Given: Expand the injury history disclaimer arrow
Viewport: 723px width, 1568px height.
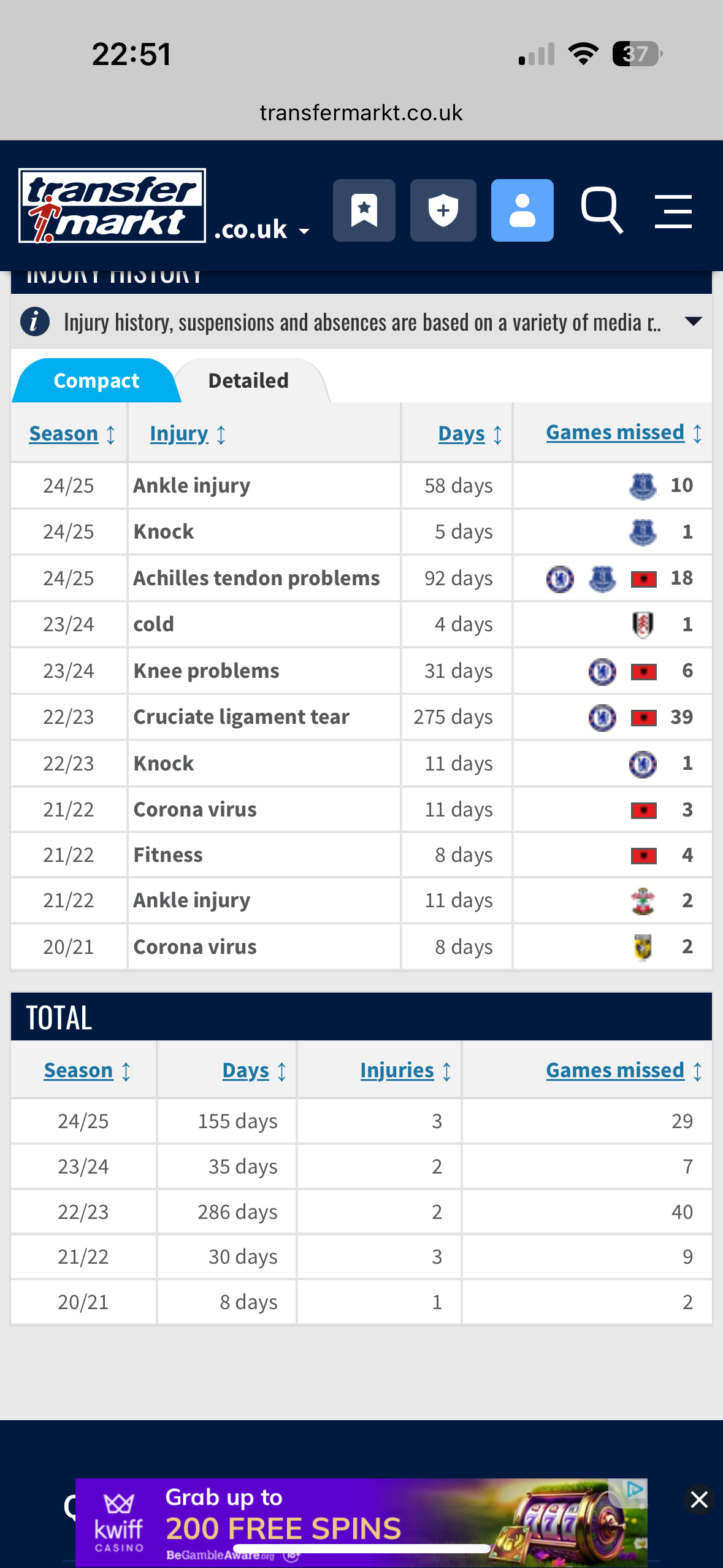Looking at the screenshot, I should [693, 321].
